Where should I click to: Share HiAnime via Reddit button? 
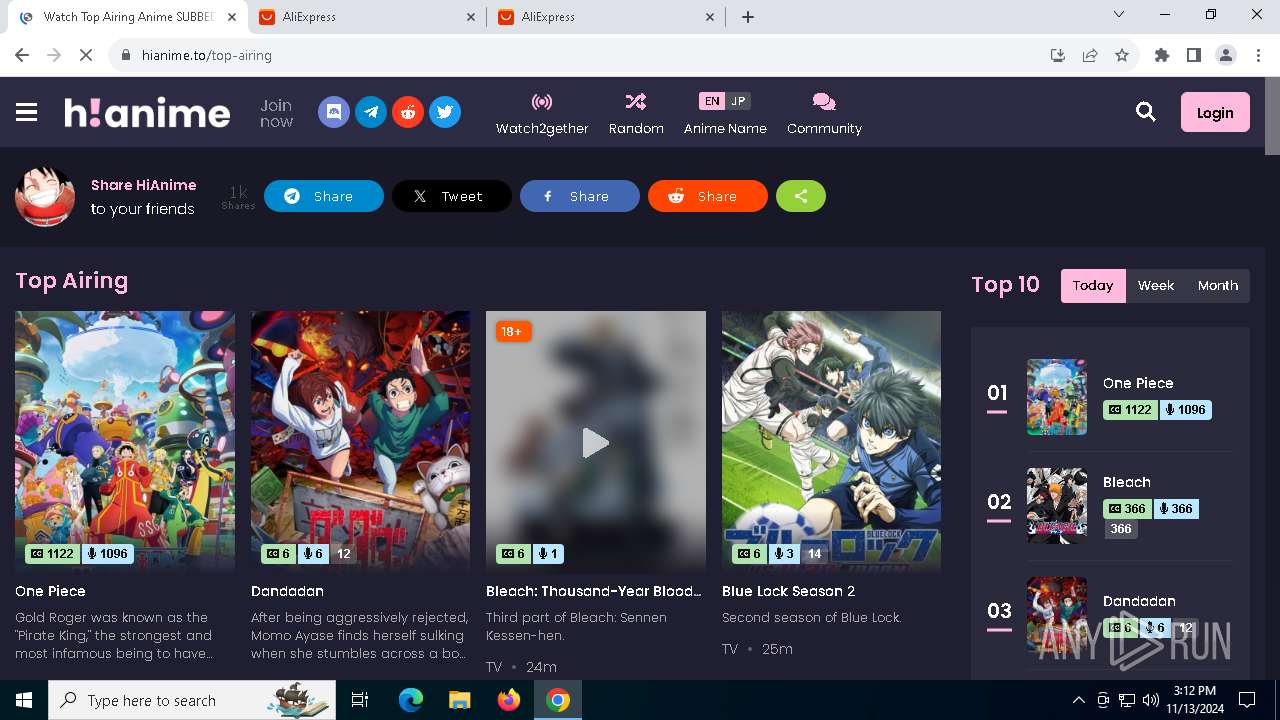708,196
